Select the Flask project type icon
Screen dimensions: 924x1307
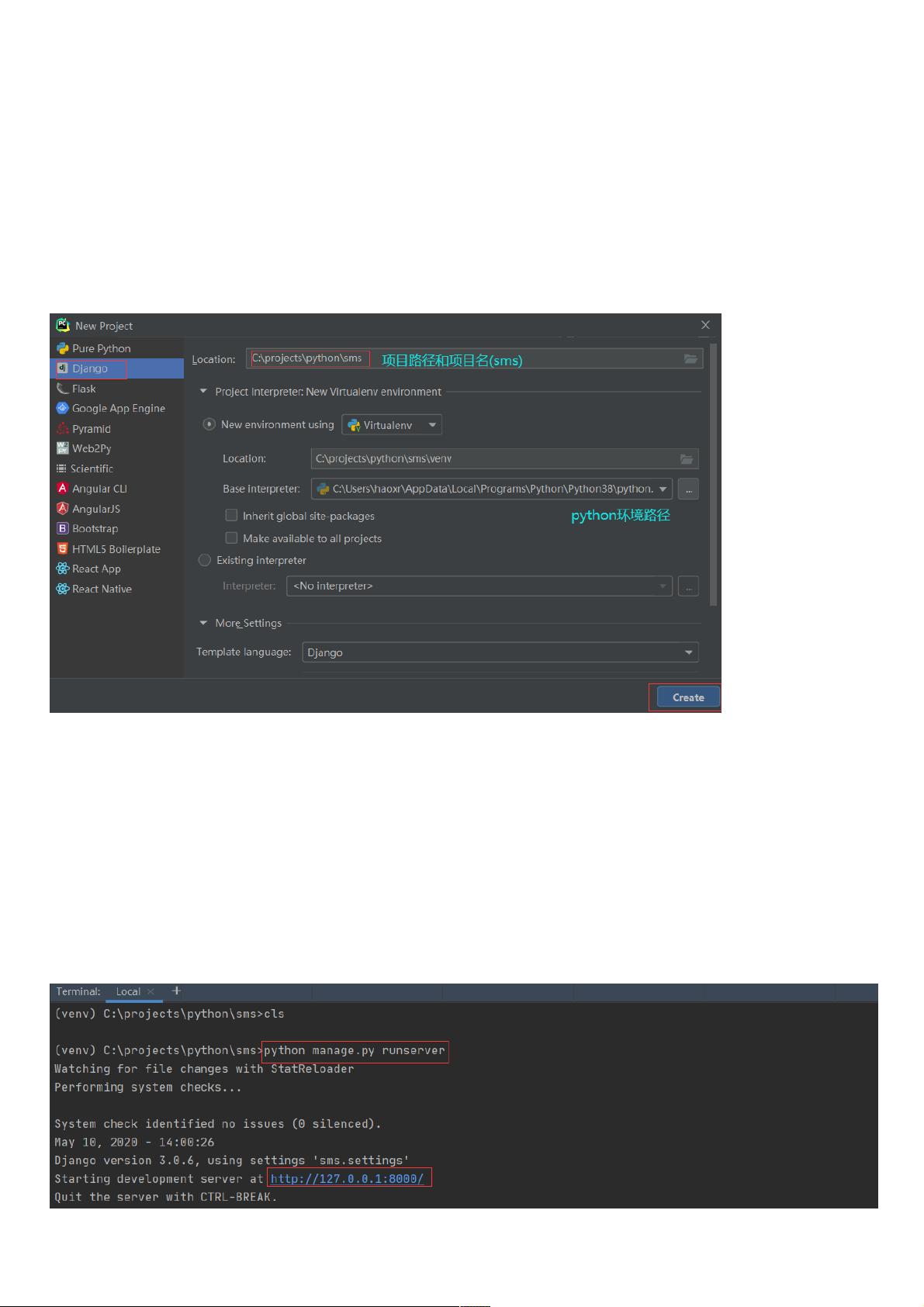[x=63, y=389]
